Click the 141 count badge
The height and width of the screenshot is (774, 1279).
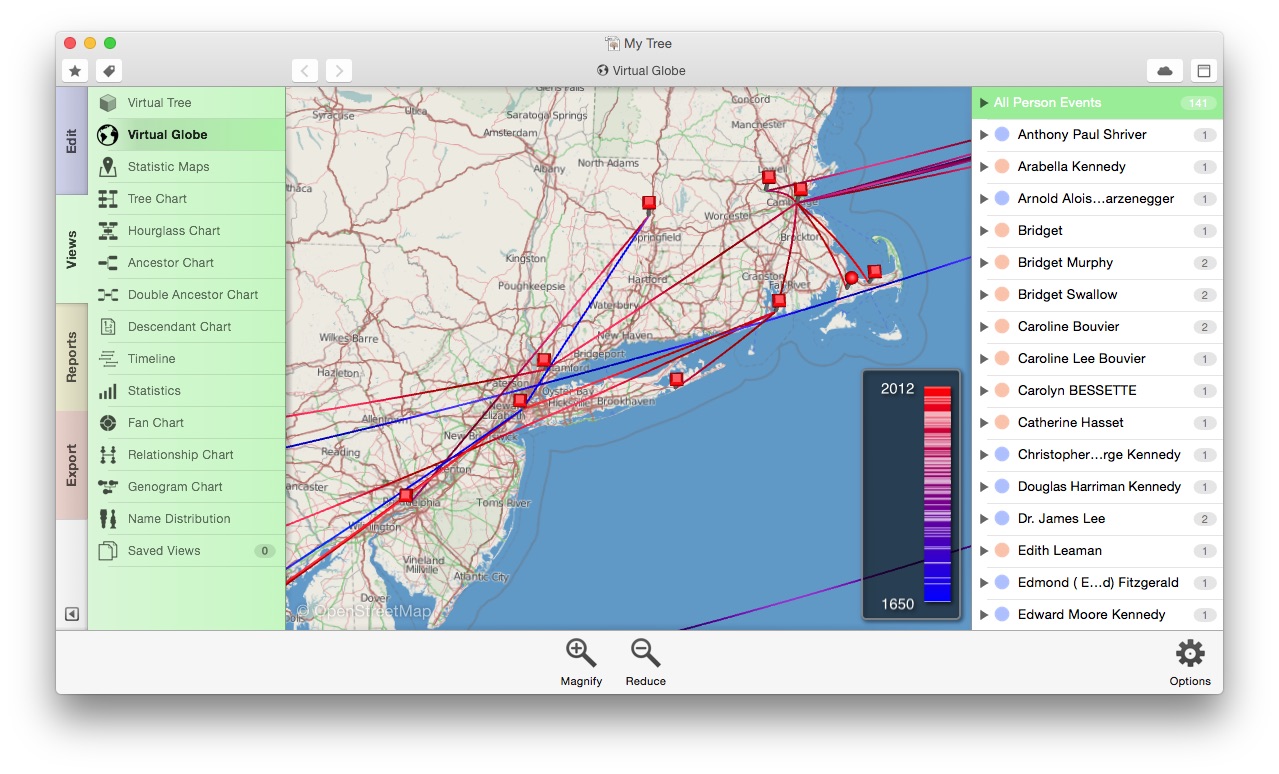[1197, 103]
